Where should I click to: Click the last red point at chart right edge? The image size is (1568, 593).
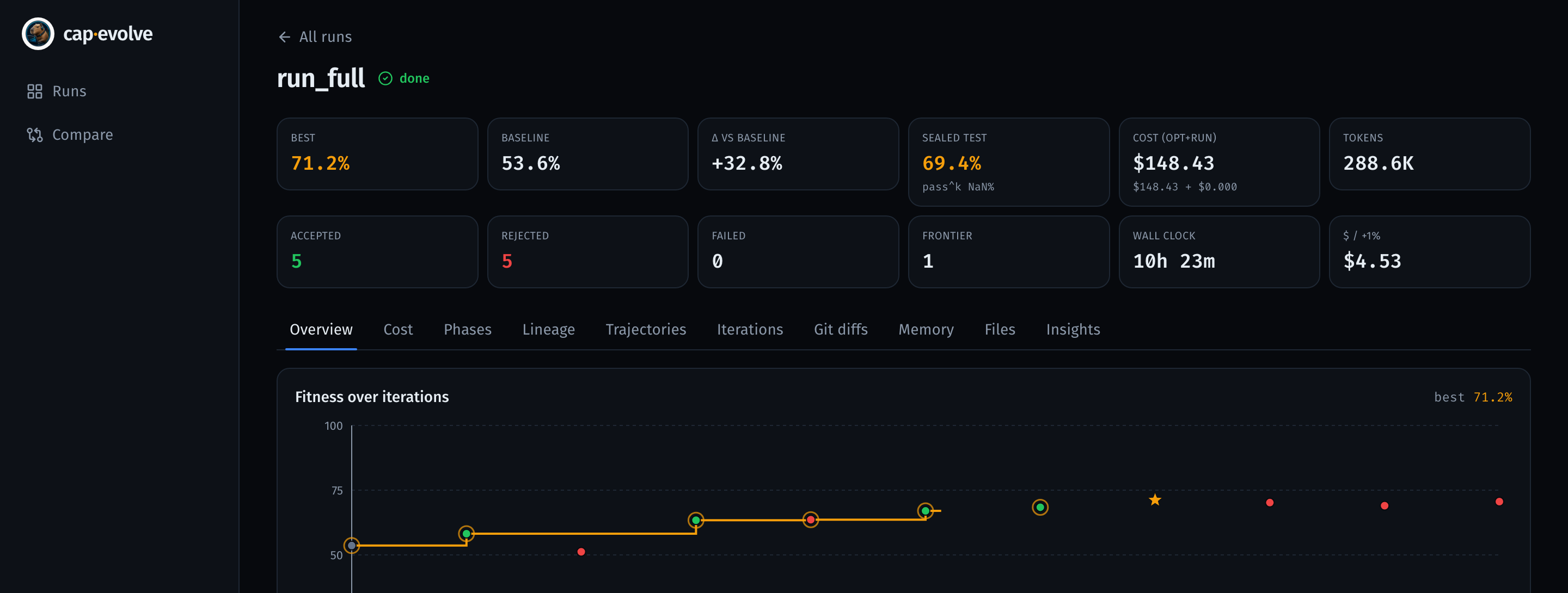click(x=1499, y=502)
